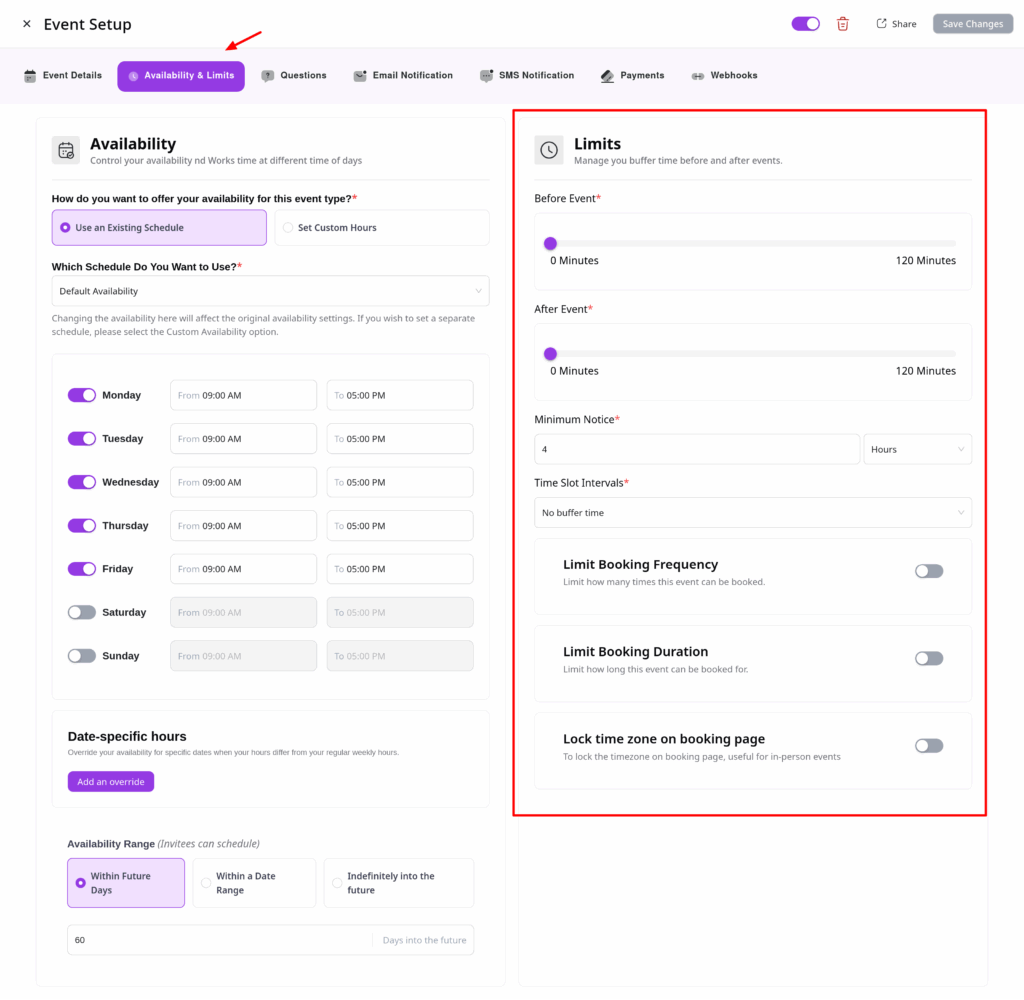Click the Webhooks link icon
Image resolution: width=1024 pixels, height=1000 pixels.
[698, 76]
